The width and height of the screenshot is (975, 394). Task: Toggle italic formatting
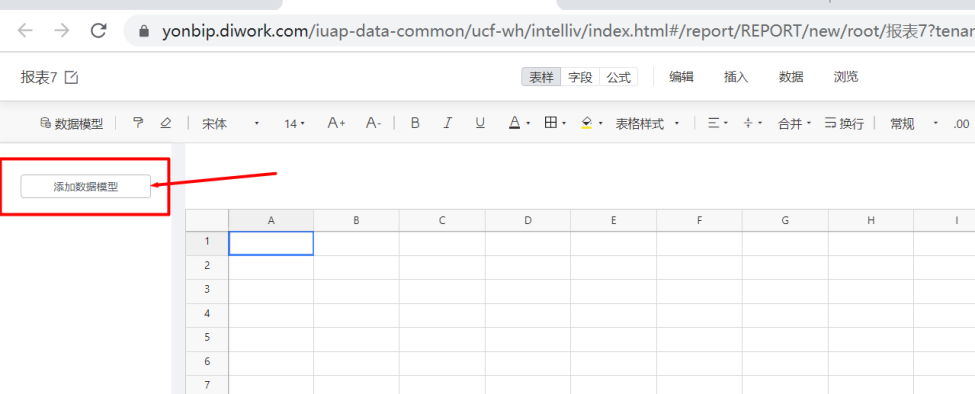447,123
